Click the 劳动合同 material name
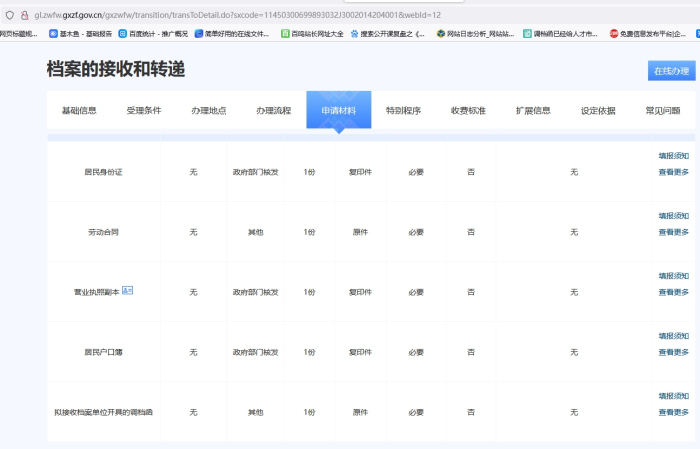The width and height of the screenshot is (700, 449). (x=103, y=232)
